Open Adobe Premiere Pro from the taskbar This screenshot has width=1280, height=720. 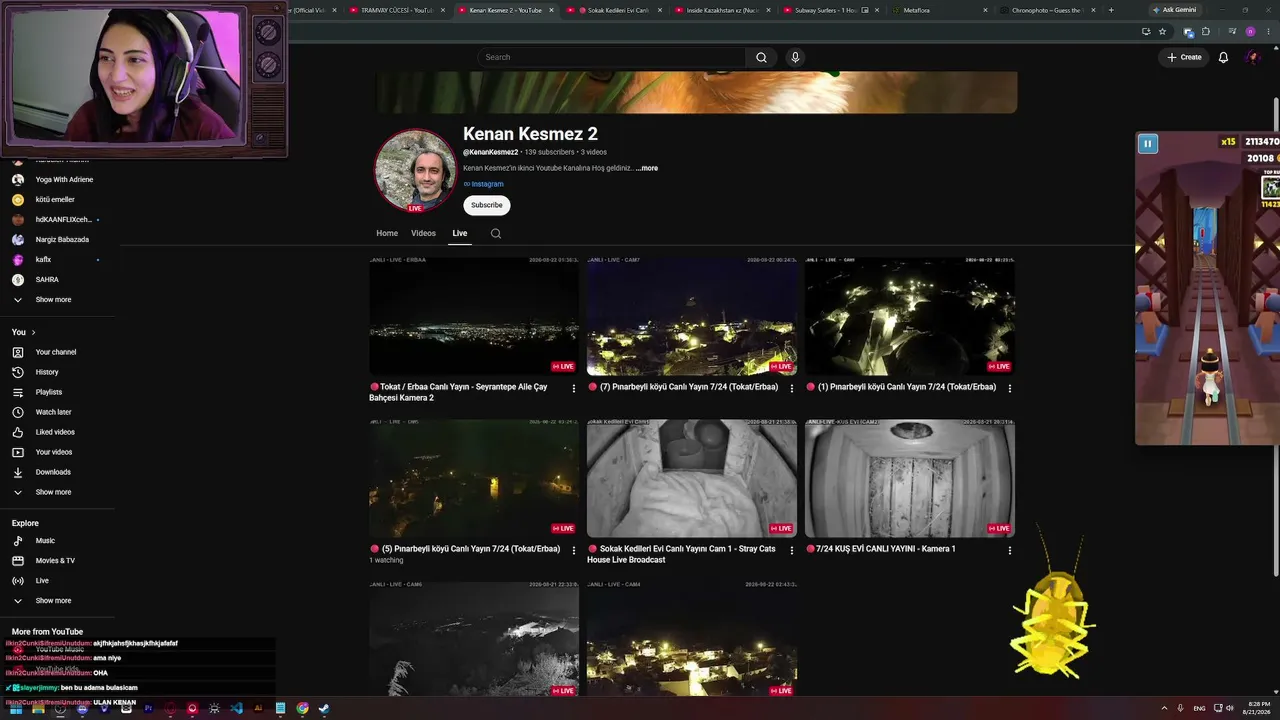tap(148, 708)
